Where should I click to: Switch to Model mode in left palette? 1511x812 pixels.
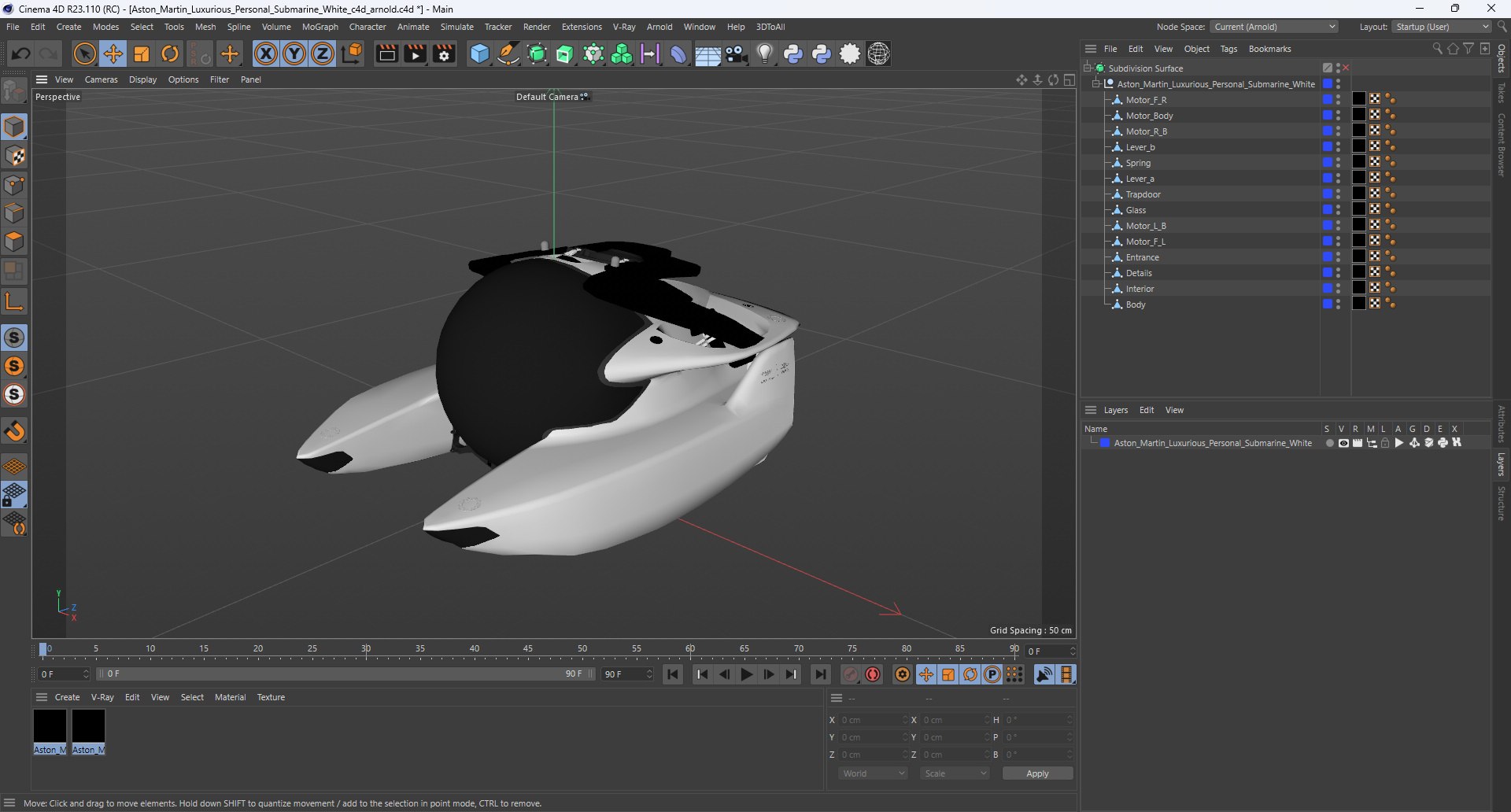[14, 127]
